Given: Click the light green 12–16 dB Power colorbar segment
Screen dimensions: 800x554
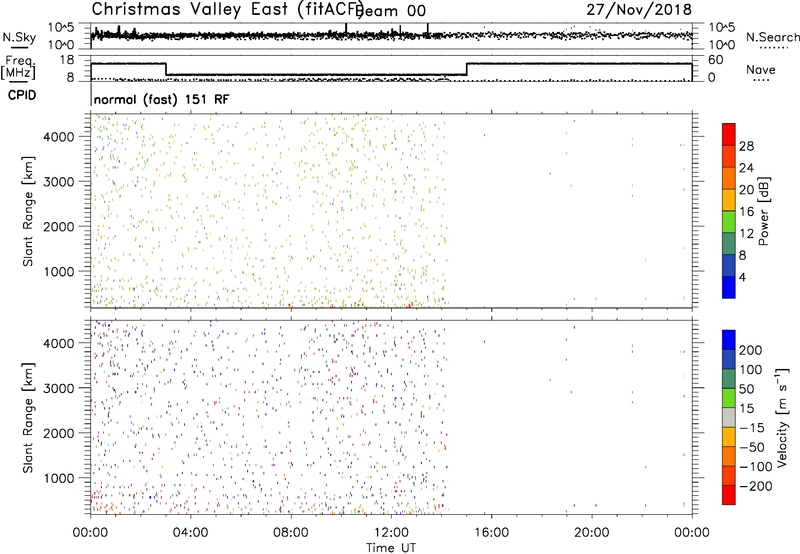Looking at the screenshot, I should 729,221.
